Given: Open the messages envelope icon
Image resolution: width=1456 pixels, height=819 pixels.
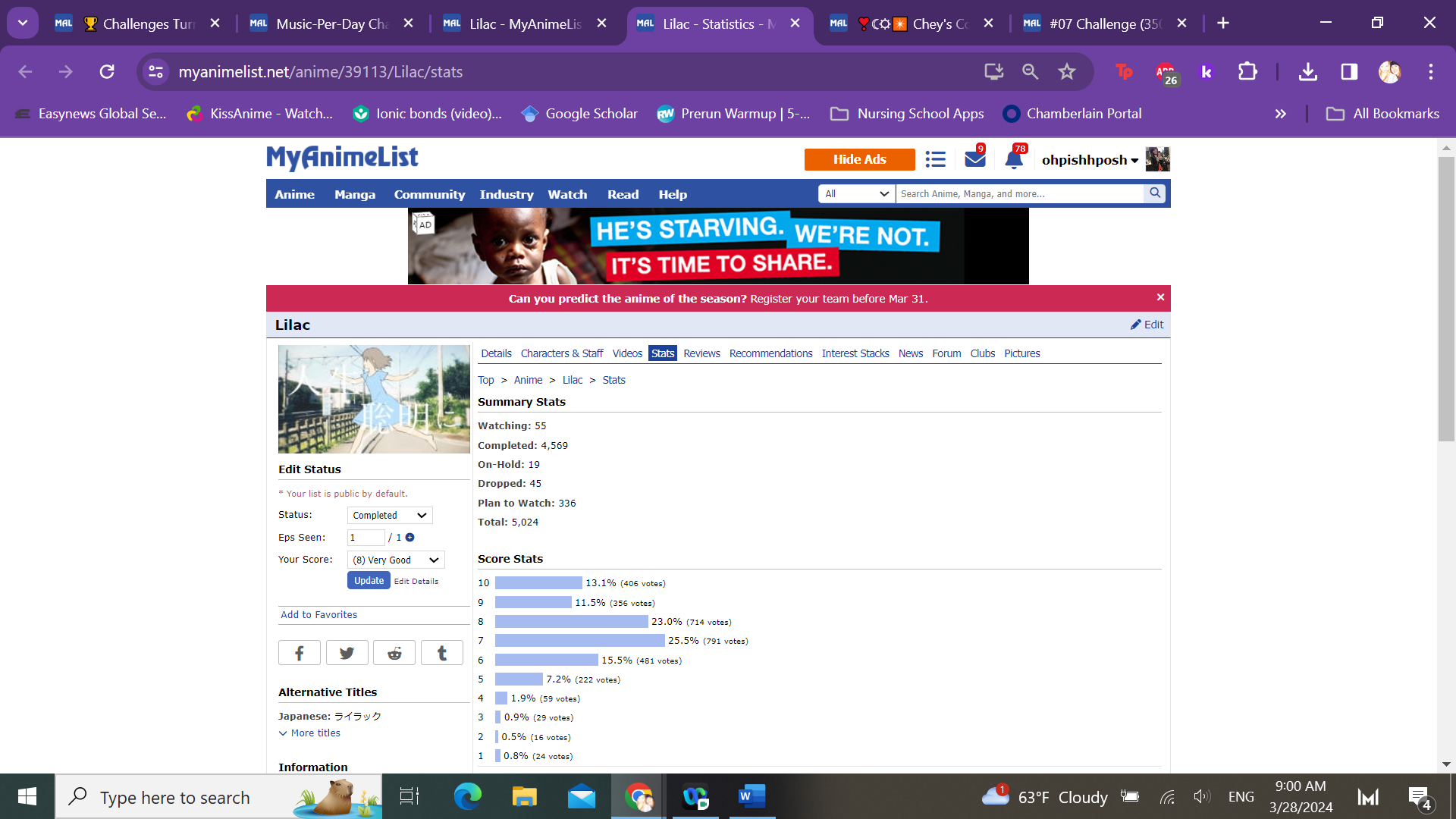Looking at the screenshot, I should tap(974, 159).
